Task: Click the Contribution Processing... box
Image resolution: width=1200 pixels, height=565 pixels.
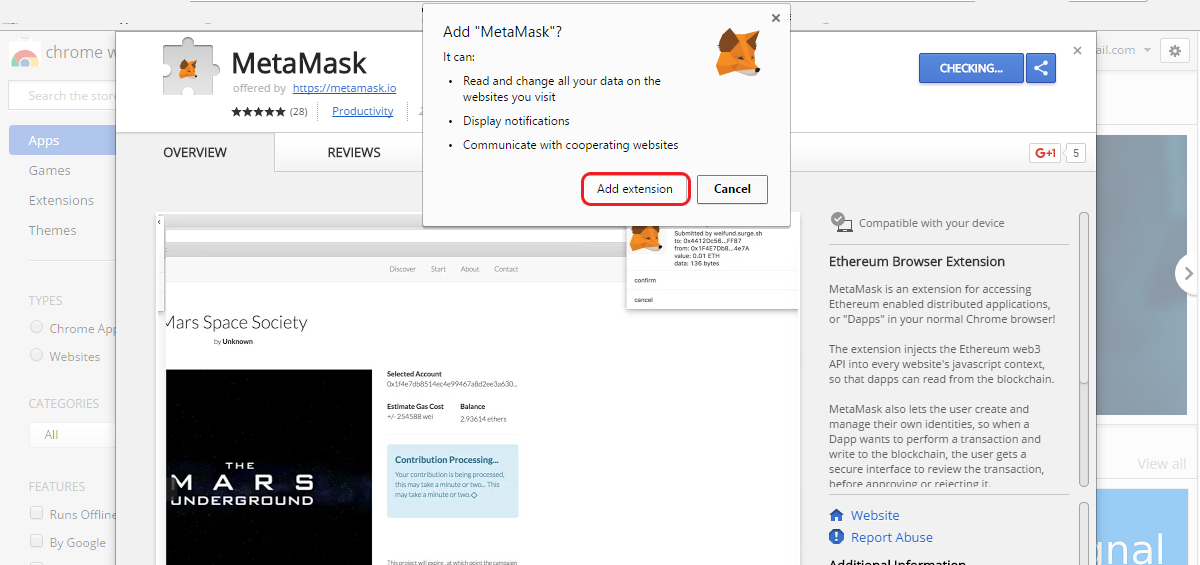Action: point(452,480)
